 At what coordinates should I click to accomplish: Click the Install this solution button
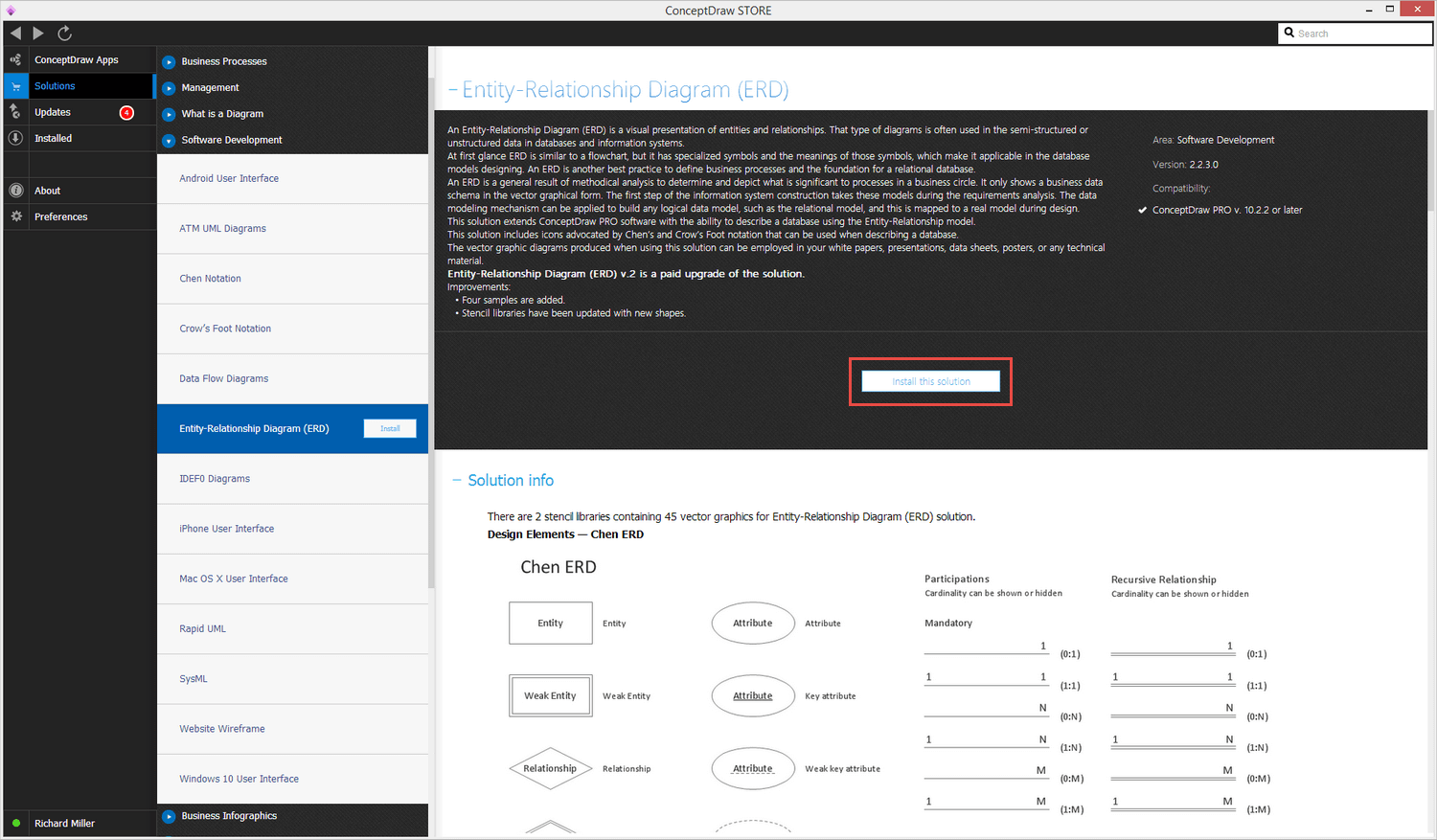click(x=930, y=381)
